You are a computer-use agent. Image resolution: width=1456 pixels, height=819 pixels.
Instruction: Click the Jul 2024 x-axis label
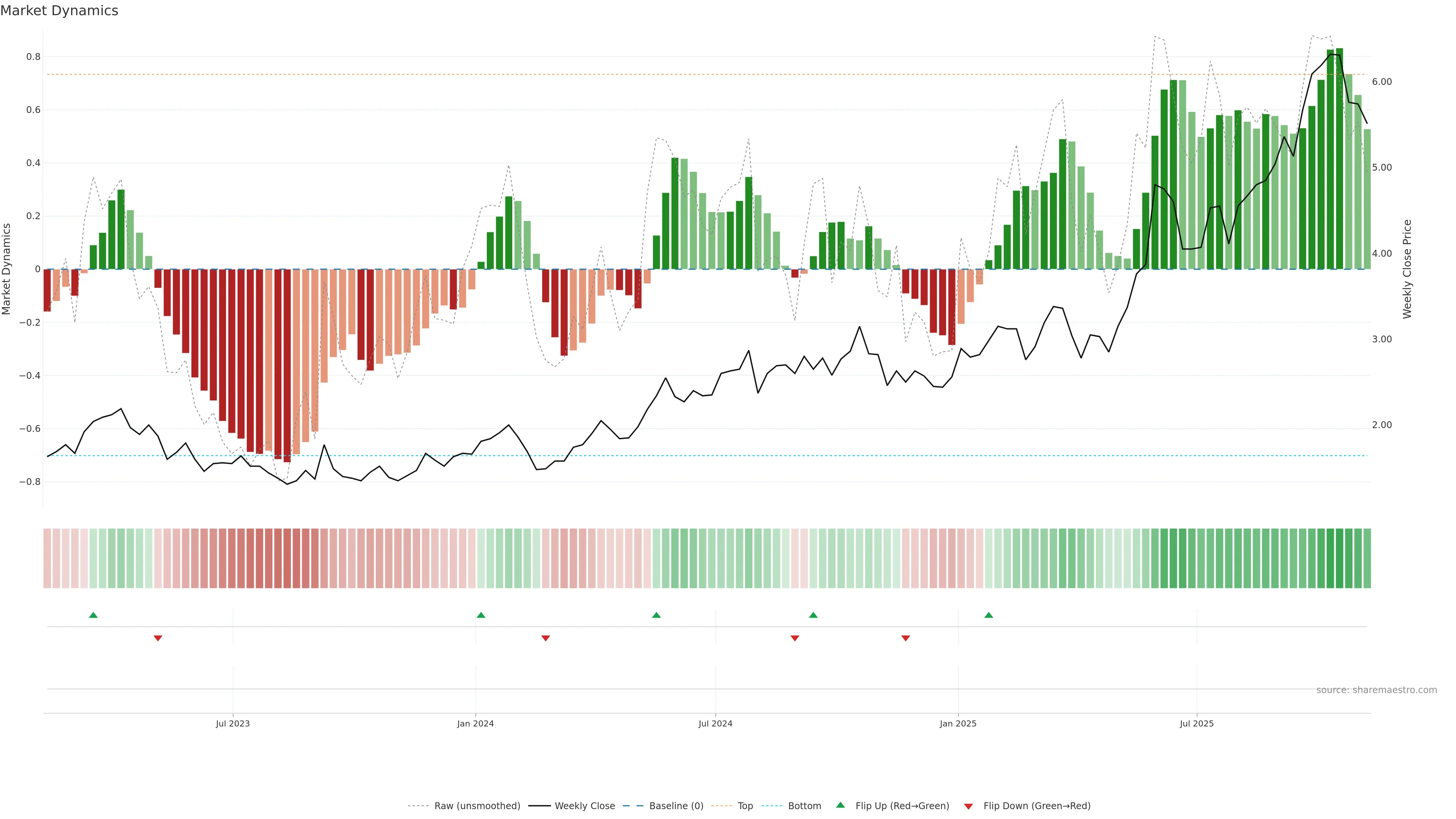(x=715, y=723)
